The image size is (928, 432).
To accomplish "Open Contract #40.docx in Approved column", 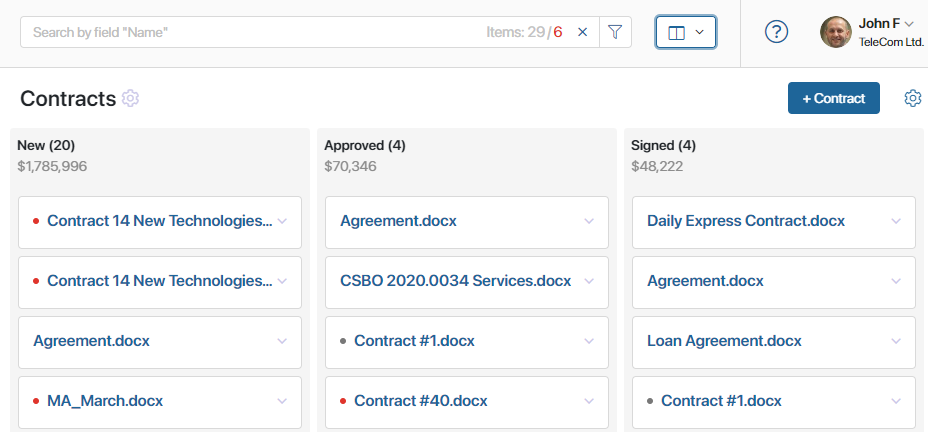I will pos(421,401).
